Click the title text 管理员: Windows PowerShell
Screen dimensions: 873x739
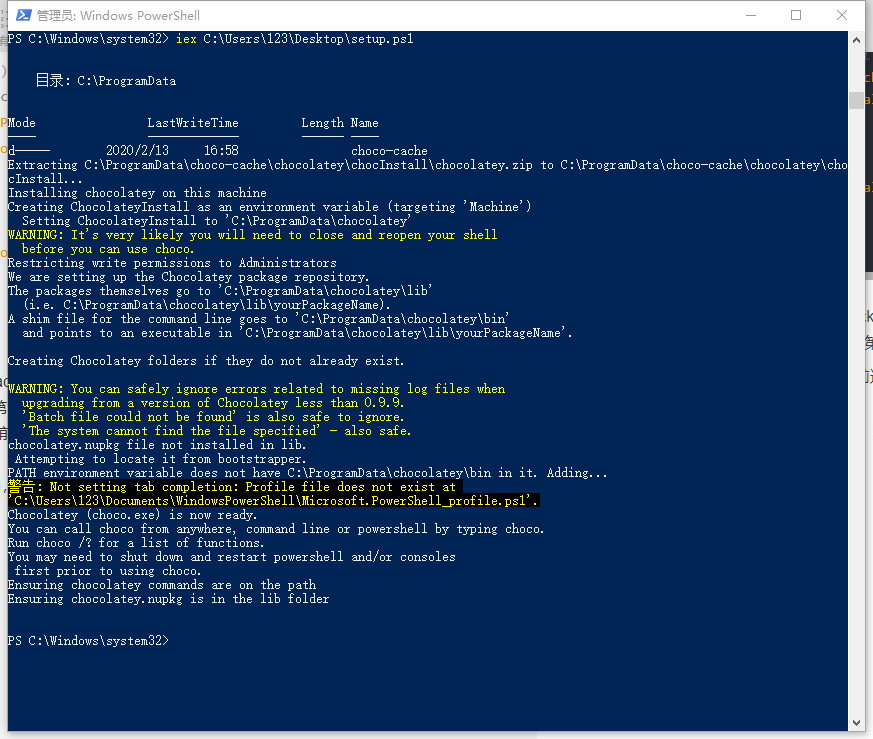(x=119, y=16)
